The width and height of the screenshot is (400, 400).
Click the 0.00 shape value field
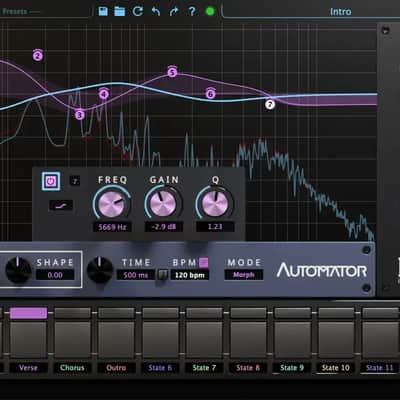click(x=55, y=275)
